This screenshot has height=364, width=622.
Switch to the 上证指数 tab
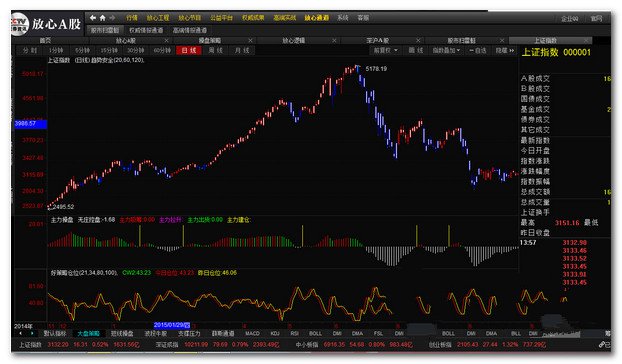545,40
